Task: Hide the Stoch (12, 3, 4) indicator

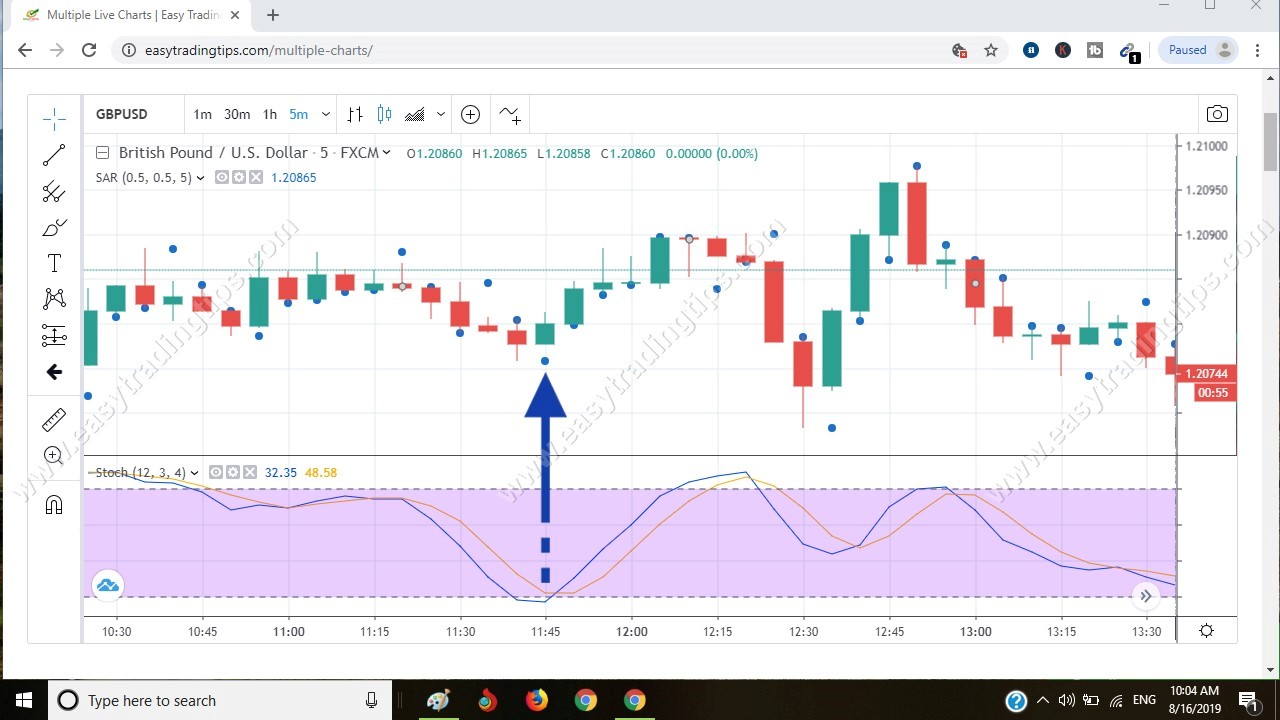Action: (216, 472)
